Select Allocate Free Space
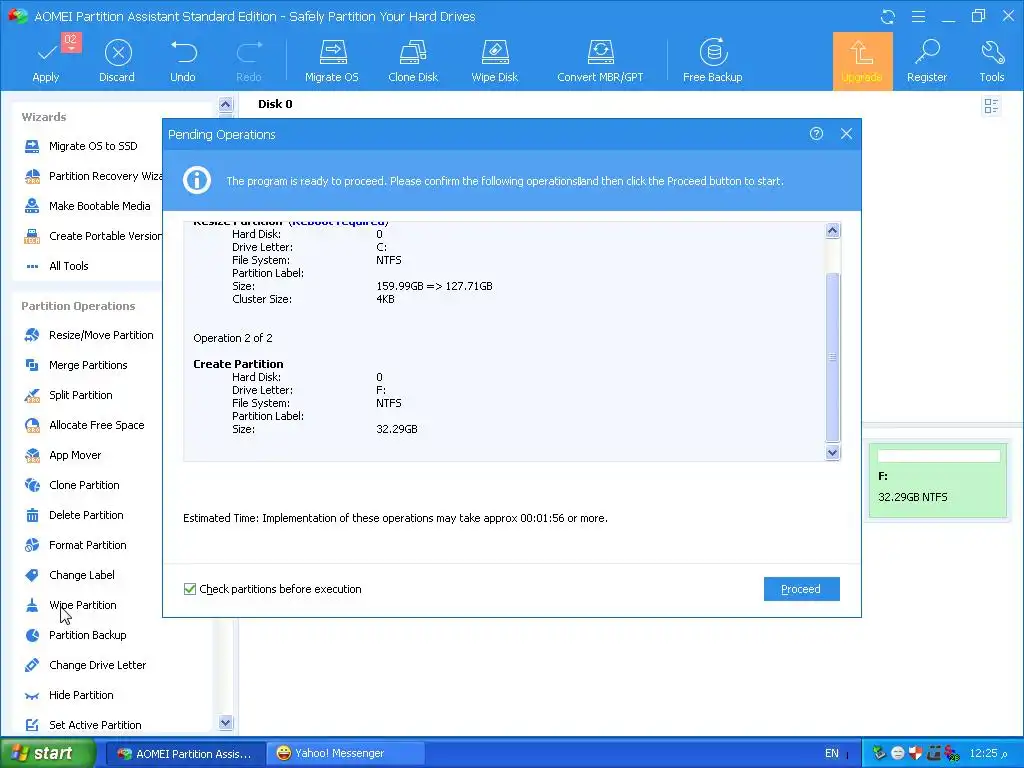The height and width of the screenshot is (768, 1024). tap(84, 425)
